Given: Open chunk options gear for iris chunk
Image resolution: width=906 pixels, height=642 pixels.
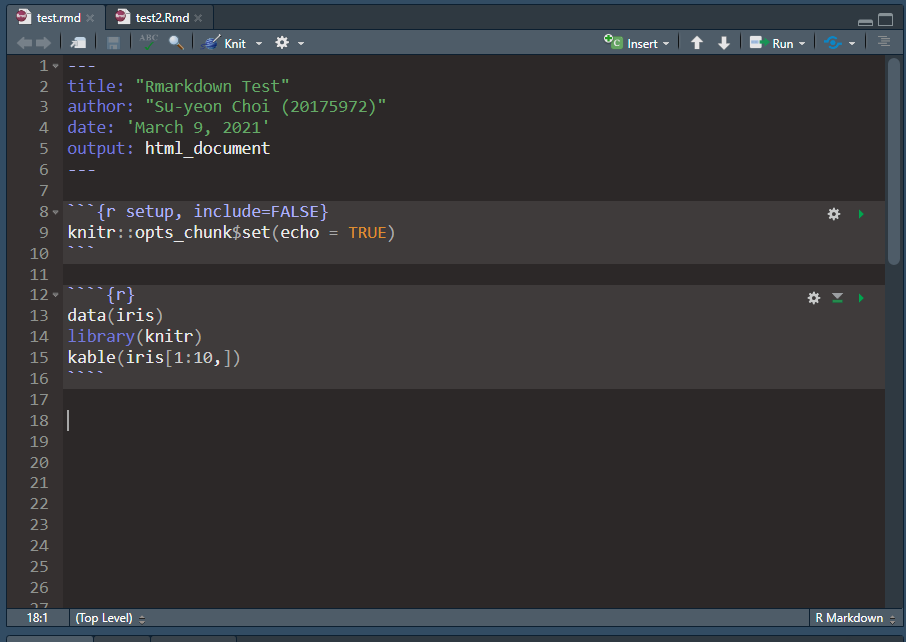Looking at the screenshot, I should click(814, 298).
